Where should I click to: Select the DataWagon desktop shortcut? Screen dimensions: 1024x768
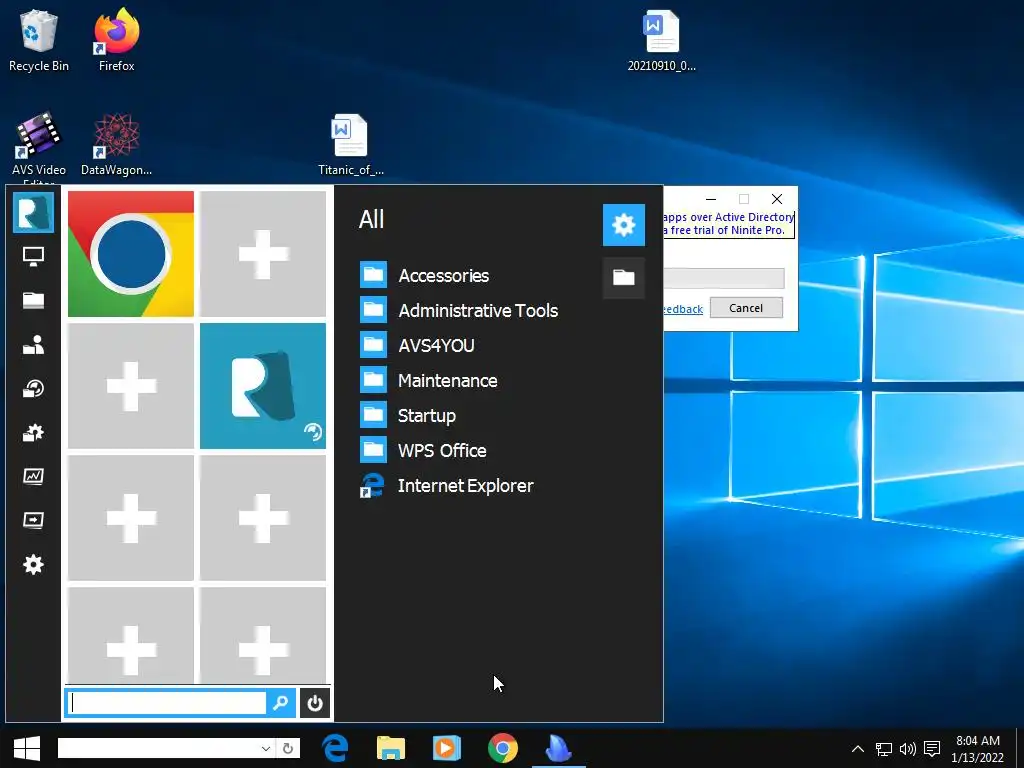116,145
